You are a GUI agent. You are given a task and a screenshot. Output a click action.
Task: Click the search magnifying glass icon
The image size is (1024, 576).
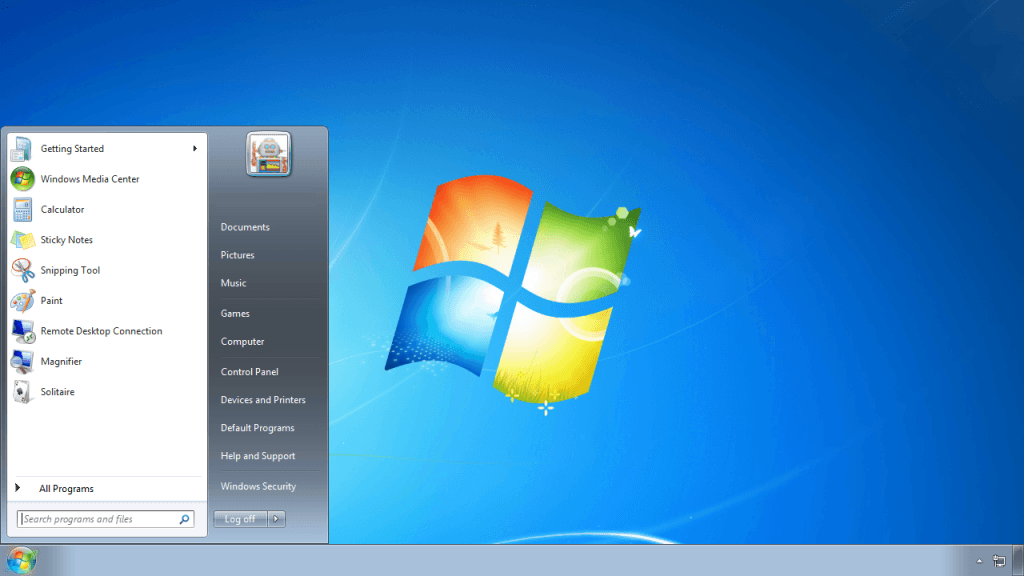185,519
